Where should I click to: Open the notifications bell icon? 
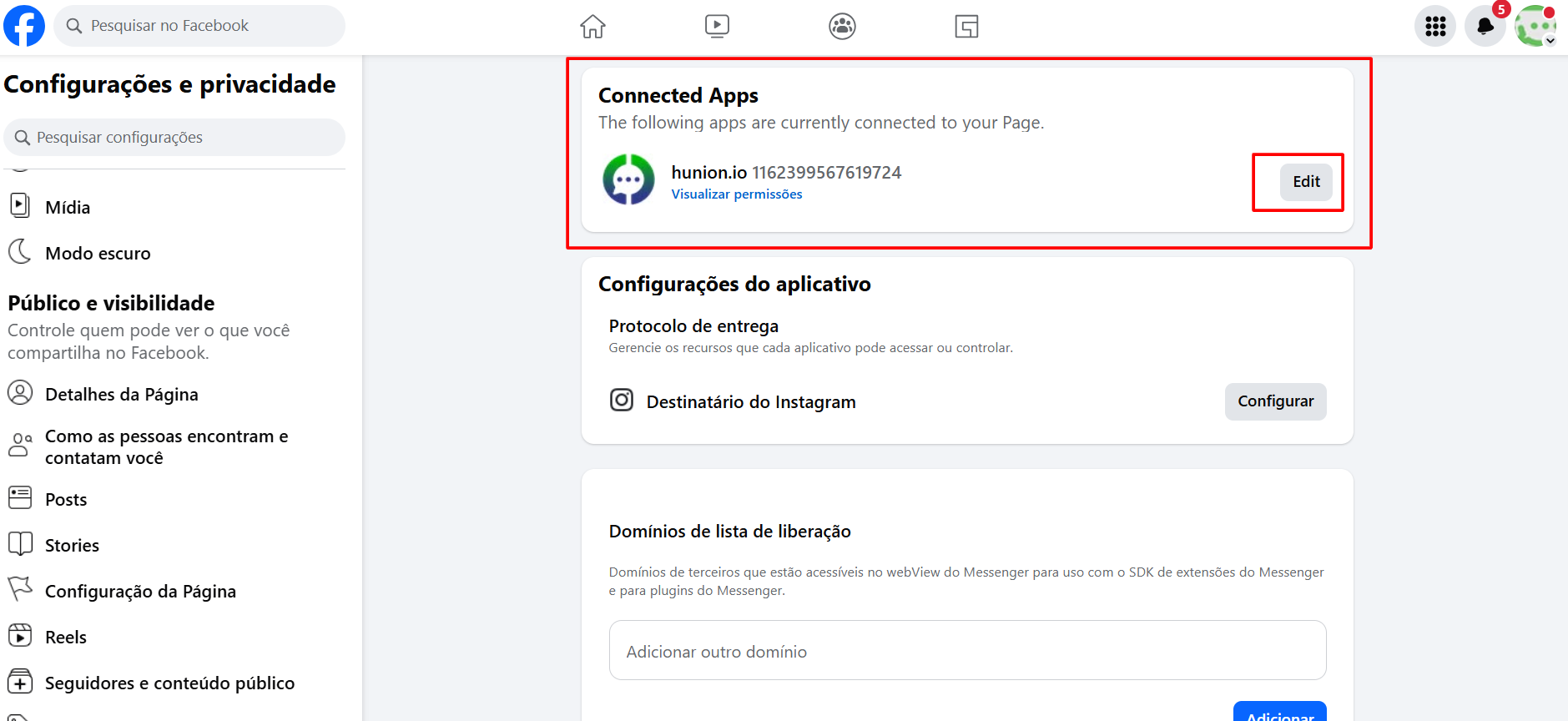1485,27
